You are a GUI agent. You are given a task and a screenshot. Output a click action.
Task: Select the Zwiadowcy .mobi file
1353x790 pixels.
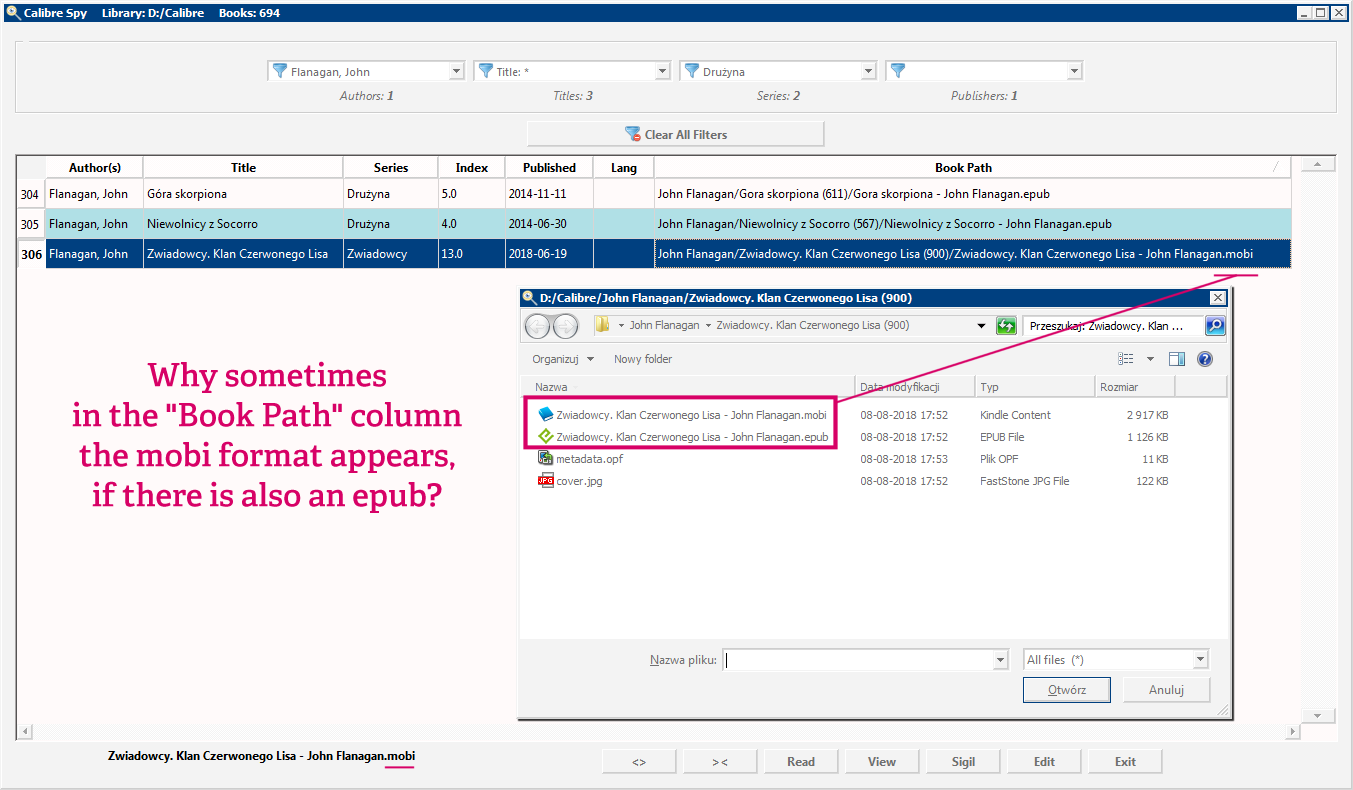pyautogui.click(x=682, y=415)
